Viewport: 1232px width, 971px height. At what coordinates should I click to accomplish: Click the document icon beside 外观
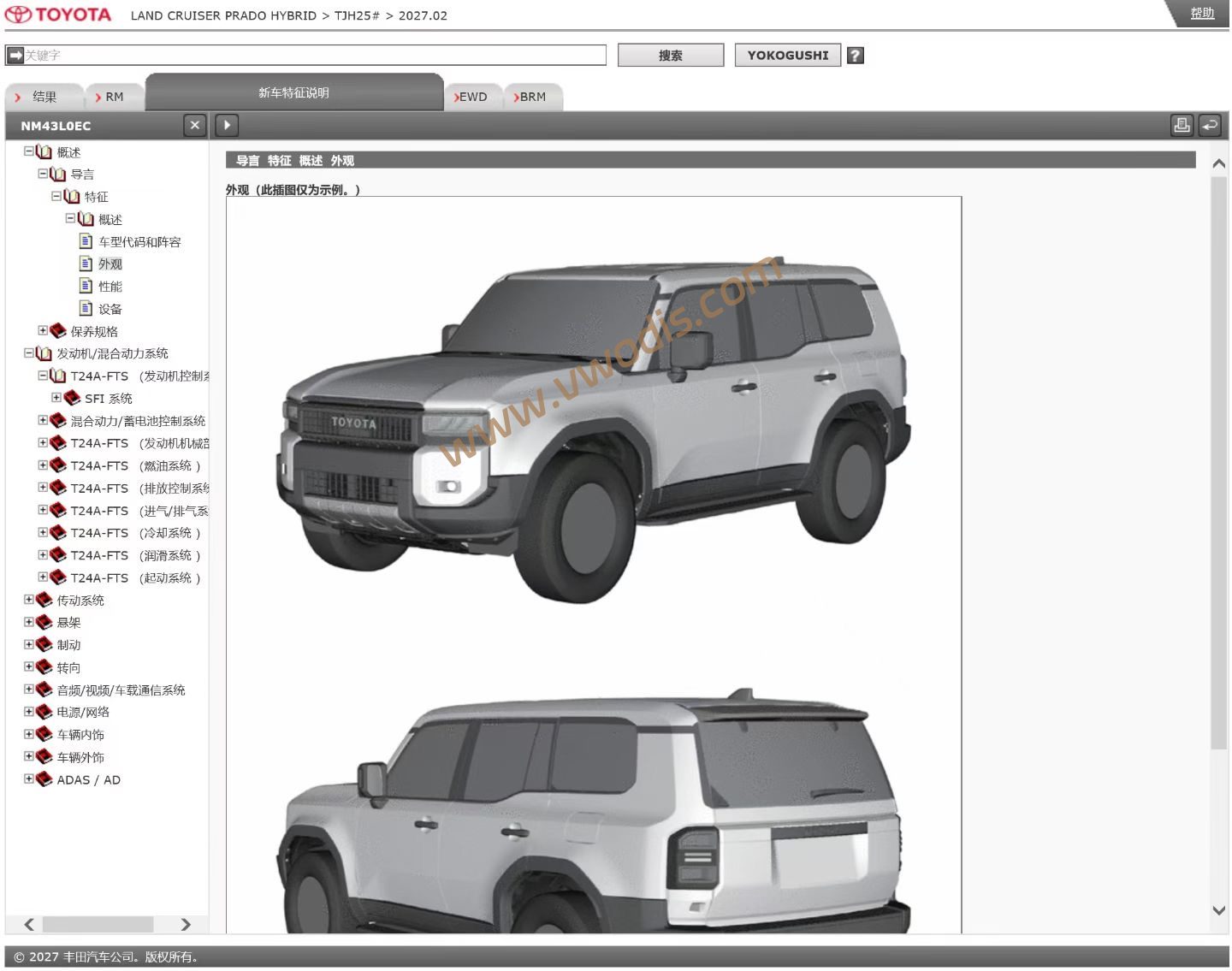(x=86, y=263)
